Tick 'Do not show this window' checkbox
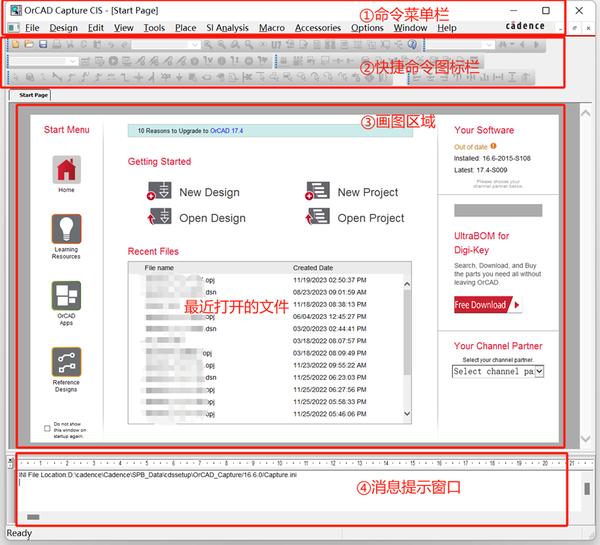Screen dimensions: 600x545 47,428
